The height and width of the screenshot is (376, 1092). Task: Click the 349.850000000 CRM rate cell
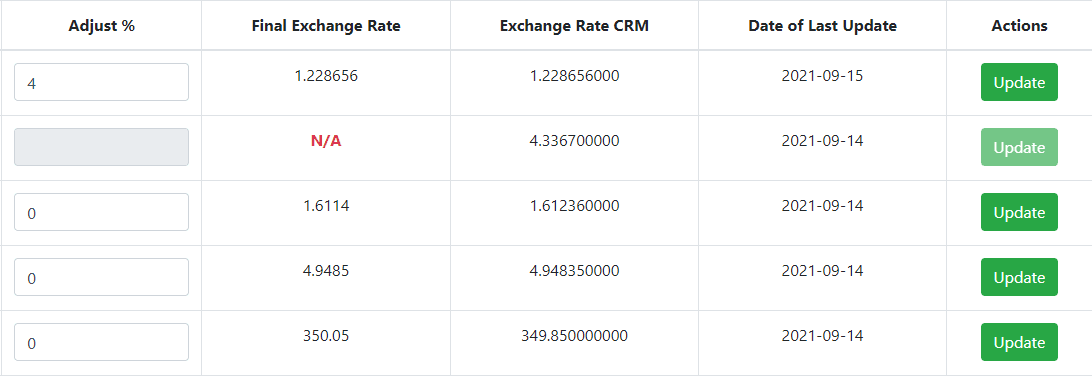(575, 336)
